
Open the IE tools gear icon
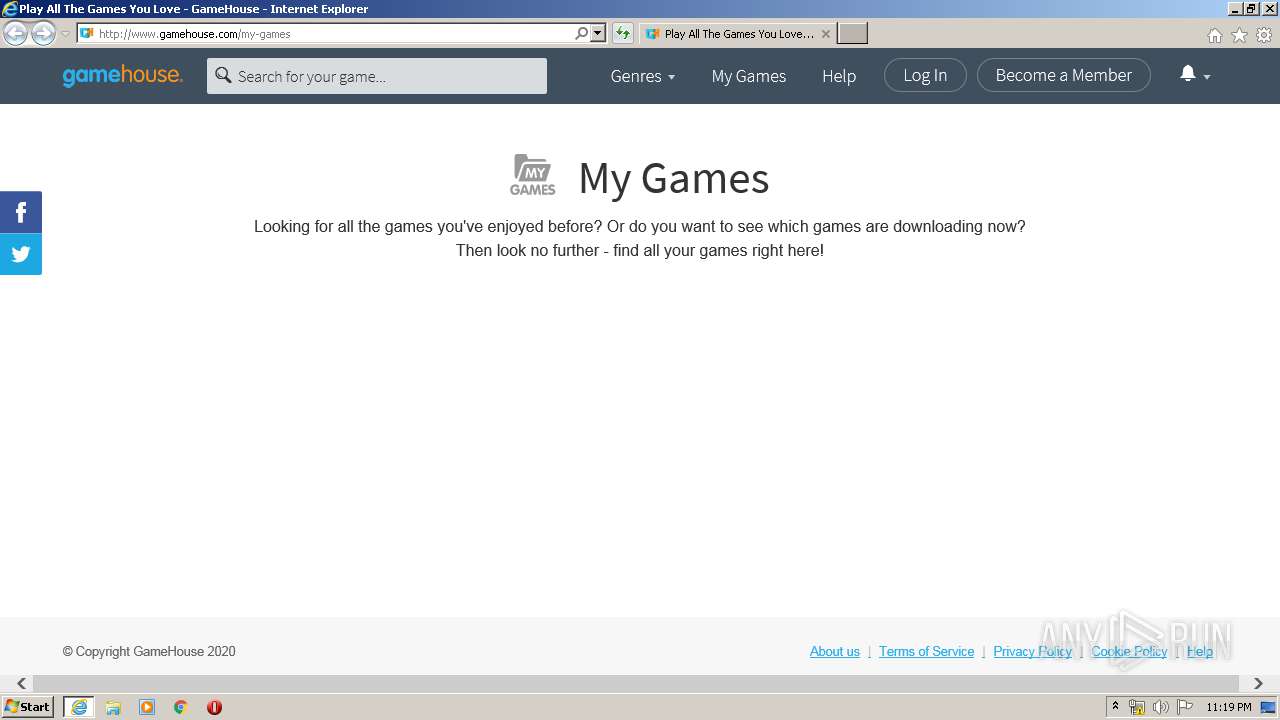(1264, 35)
